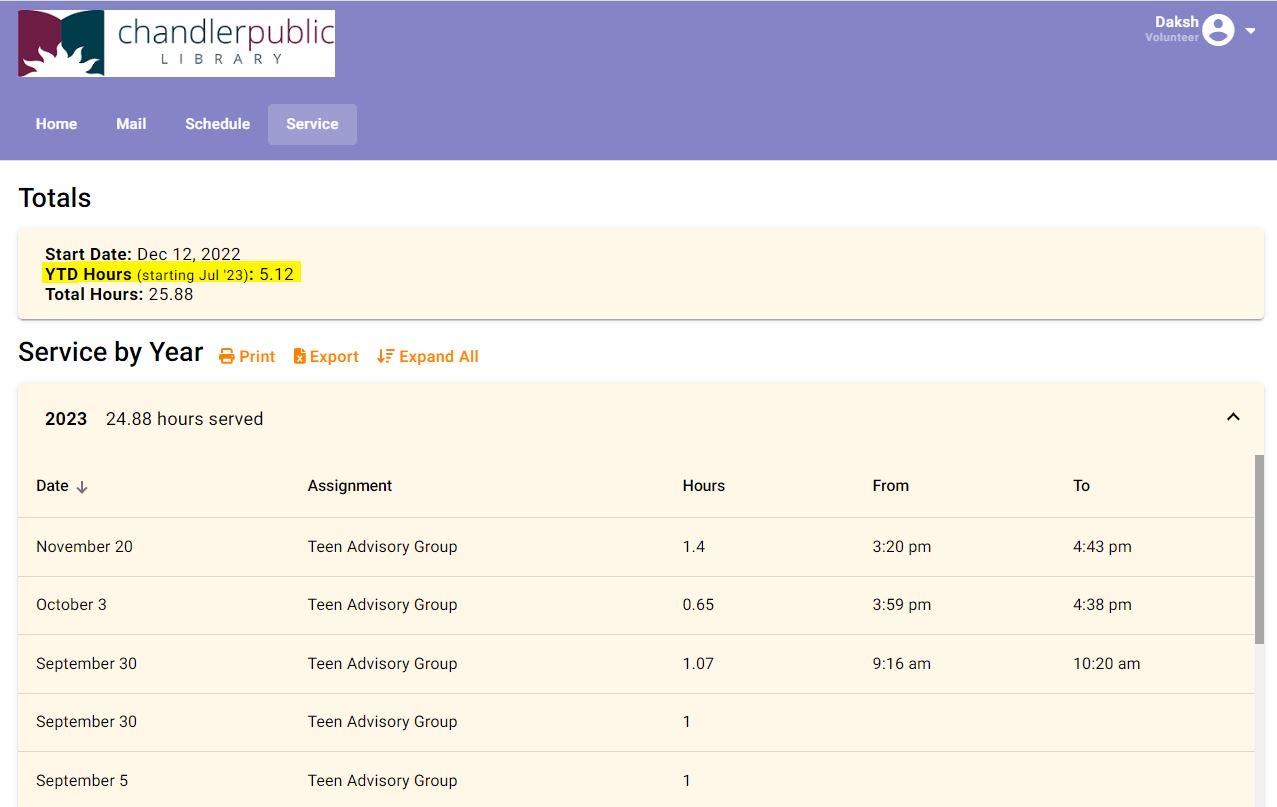Click the Expand All link
The width and height of the screenshot is (1277, 807).
(x=428, y=357)
